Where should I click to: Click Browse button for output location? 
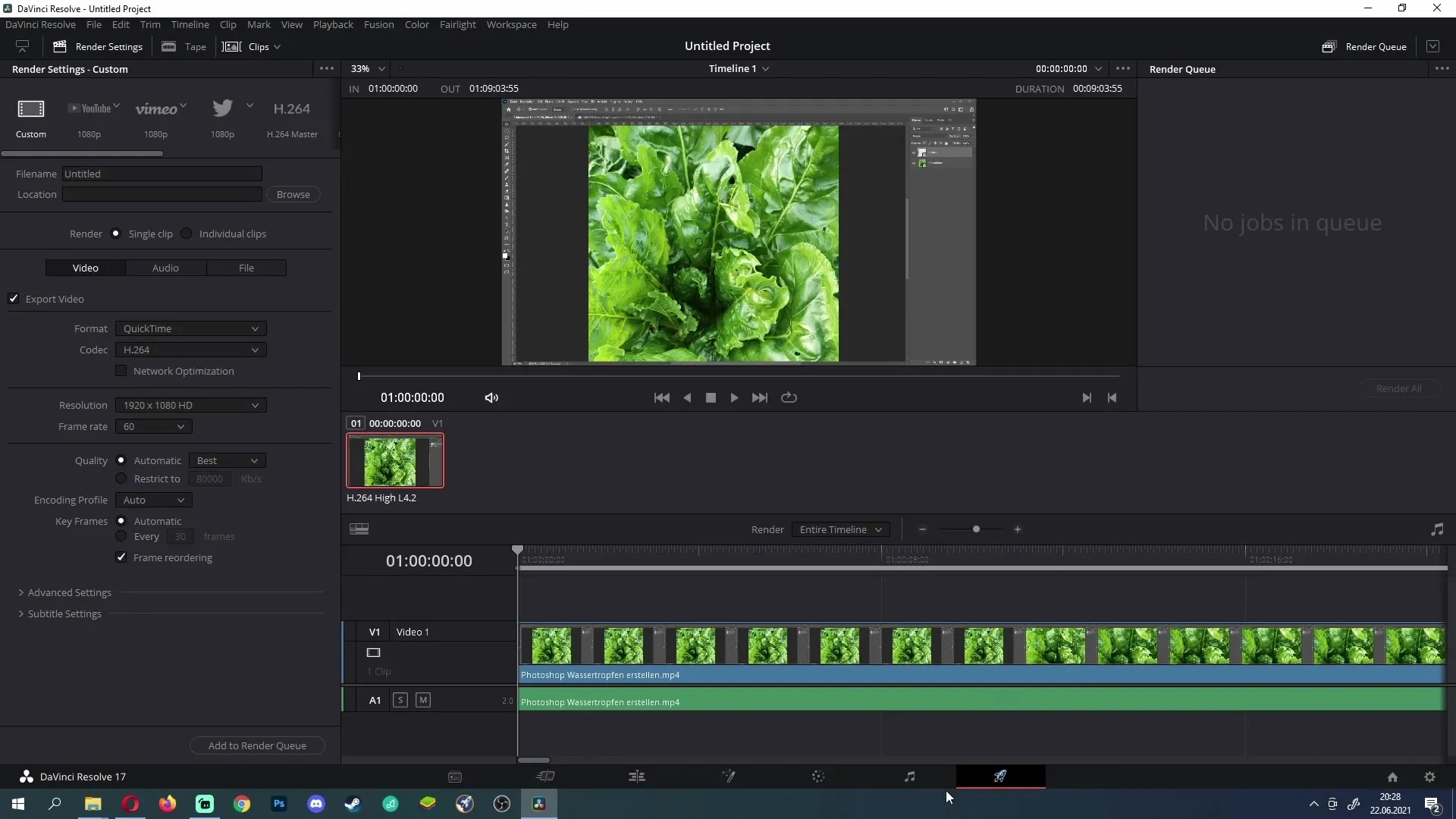coord(293,194)
